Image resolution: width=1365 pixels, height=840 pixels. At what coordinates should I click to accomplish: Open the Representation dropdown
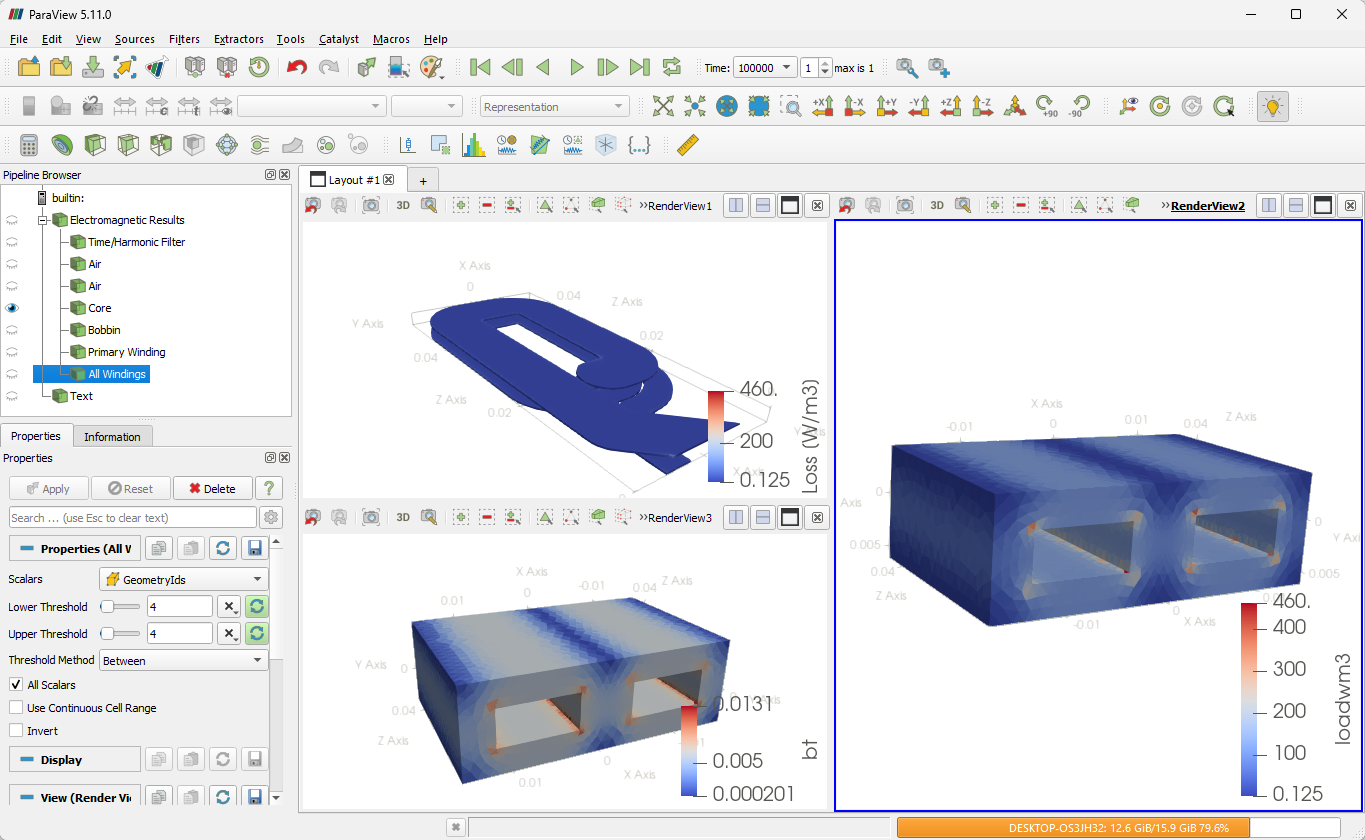click(x=554, y=106)
